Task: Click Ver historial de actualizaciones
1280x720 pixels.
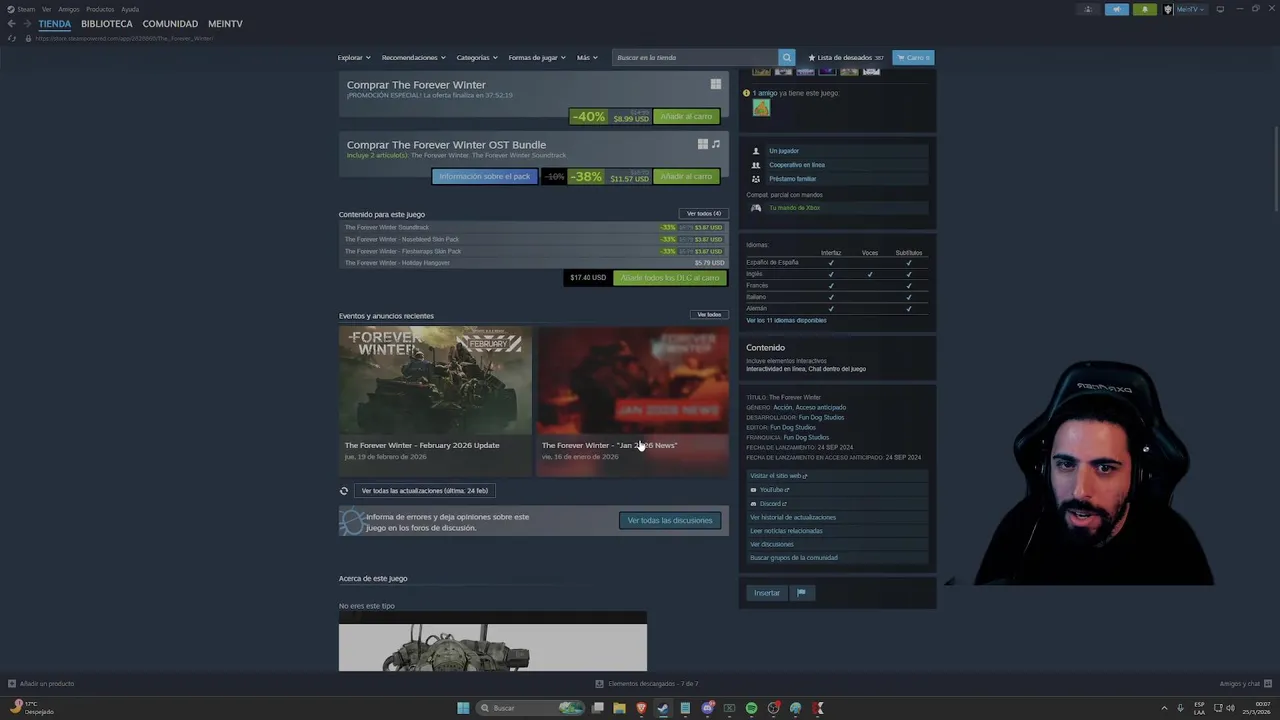Action: [793, 517]
